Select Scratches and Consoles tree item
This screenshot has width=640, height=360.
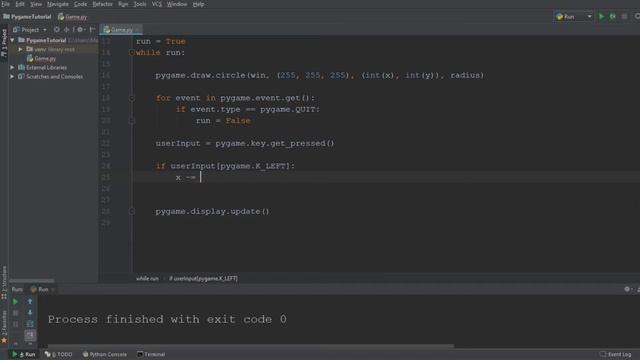(x=51, y=76)
